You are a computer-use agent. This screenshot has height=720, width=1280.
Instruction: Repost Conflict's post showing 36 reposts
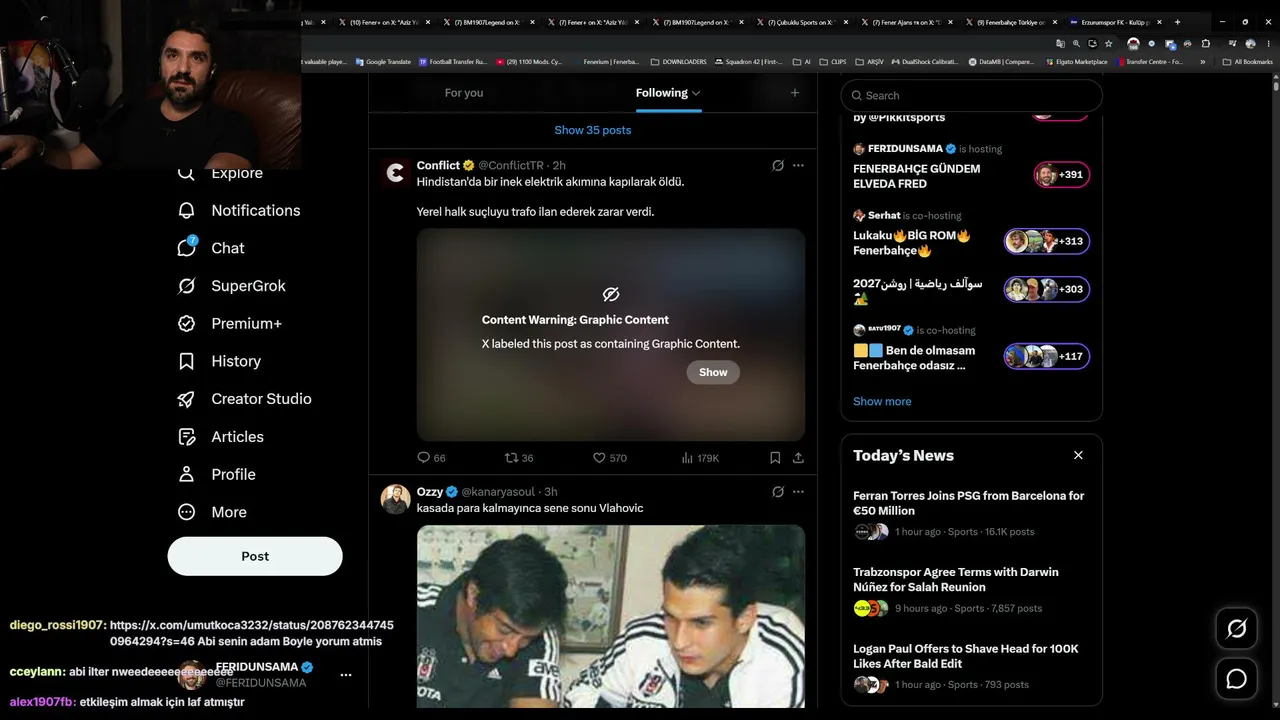tap(519, 458)
